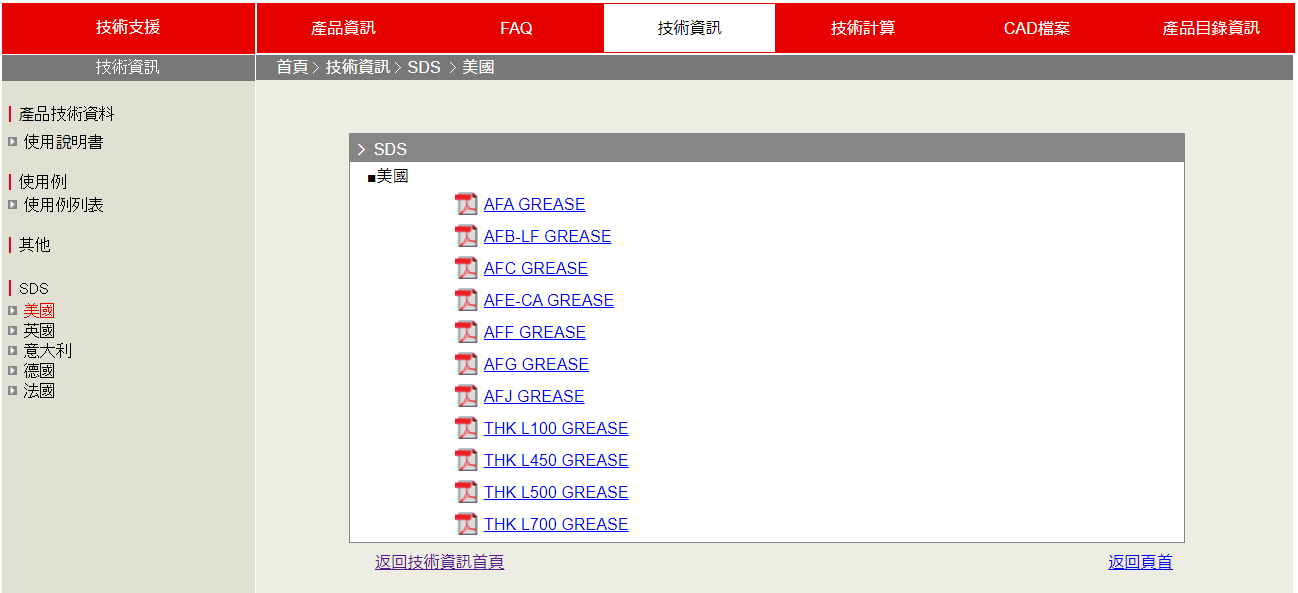Image resolution: width=1298 pixels, height=593 pixels.
Task: Click the ■美國 section label
Action: tap(388, 177)
